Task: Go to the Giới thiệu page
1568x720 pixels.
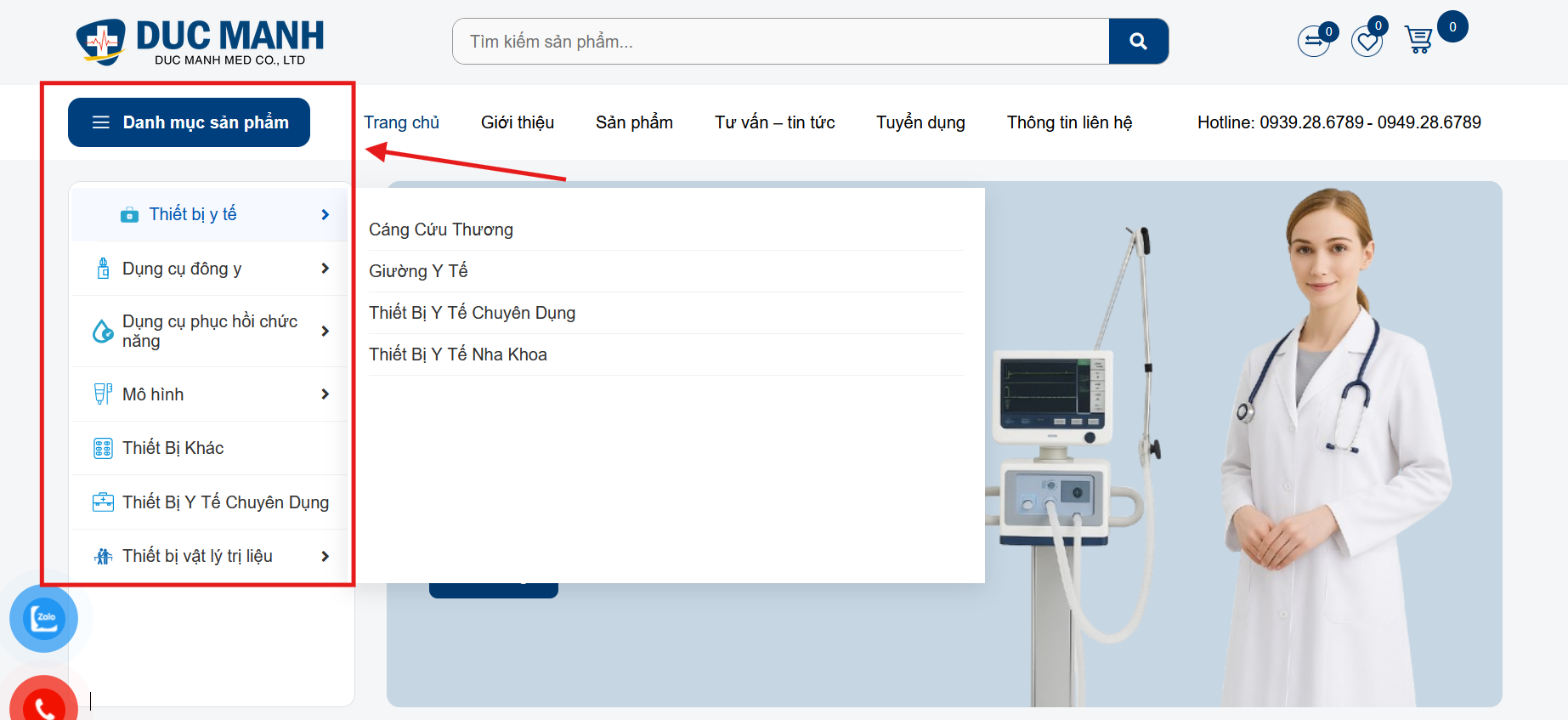Action: coord(517,122)
